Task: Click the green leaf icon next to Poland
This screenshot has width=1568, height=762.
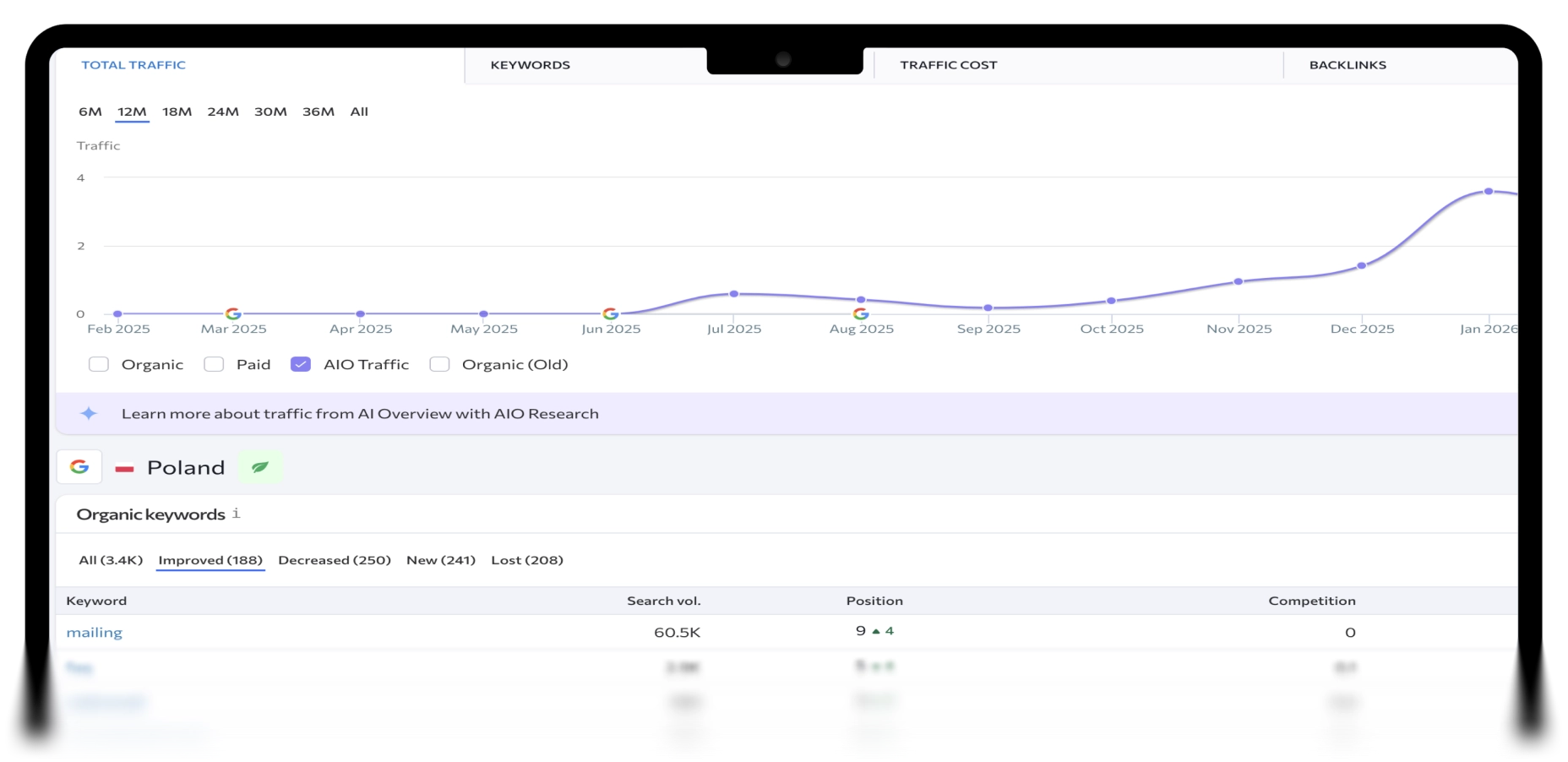Action: coord(260,467)
